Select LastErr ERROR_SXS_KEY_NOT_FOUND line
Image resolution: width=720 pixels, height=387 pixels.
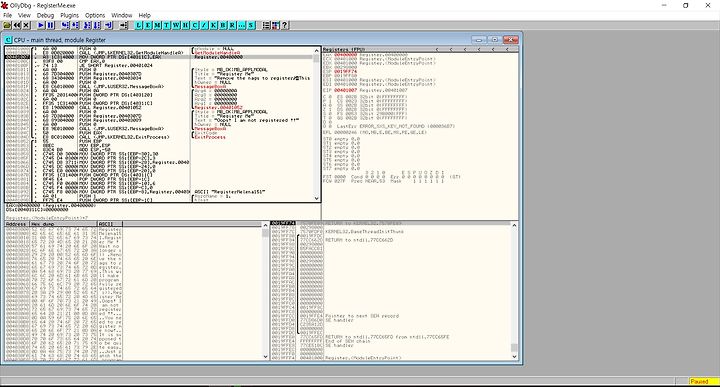click(x=396, y=126)
